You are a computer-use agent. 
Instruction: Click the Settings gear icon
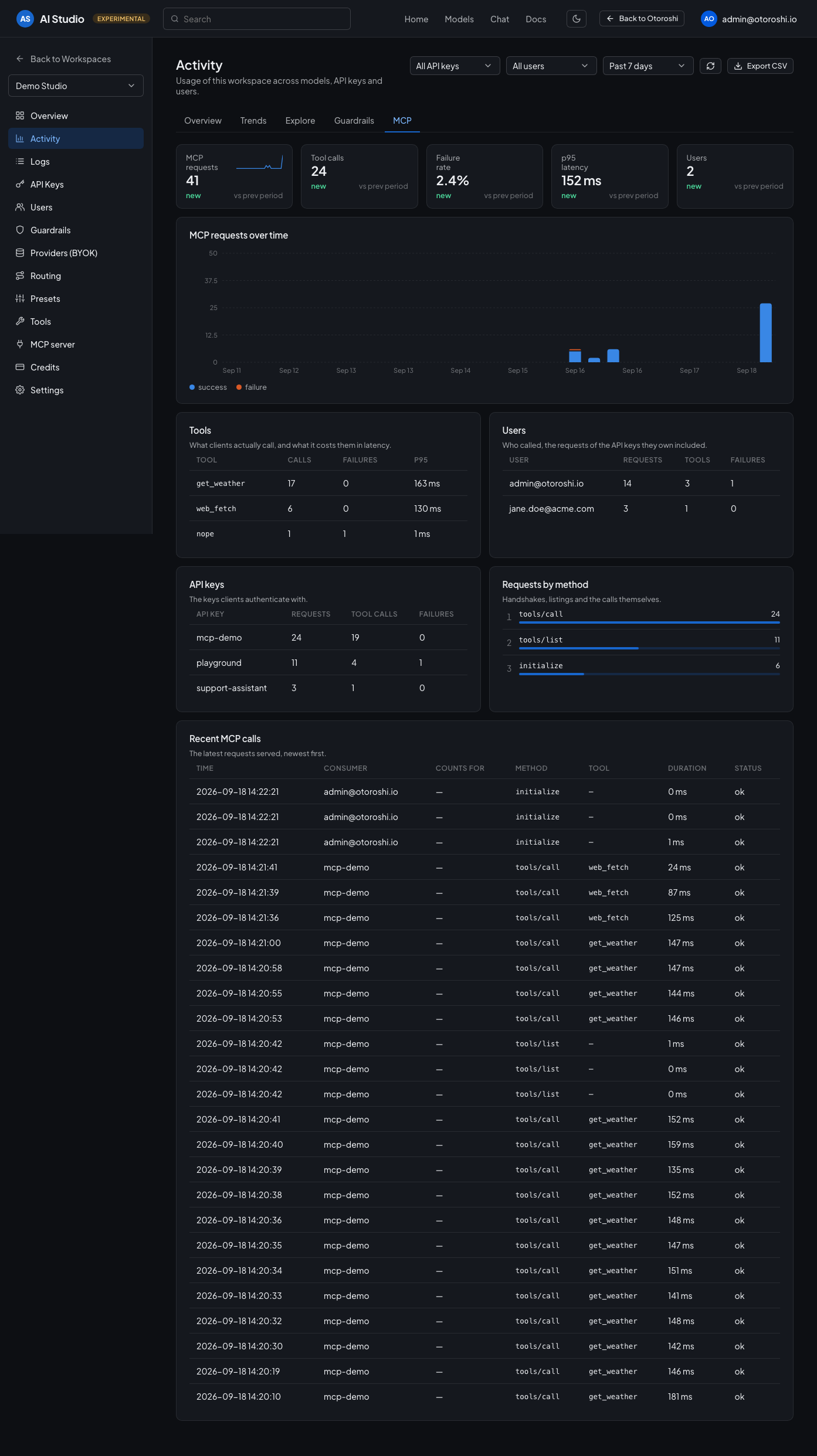(20, 390)
